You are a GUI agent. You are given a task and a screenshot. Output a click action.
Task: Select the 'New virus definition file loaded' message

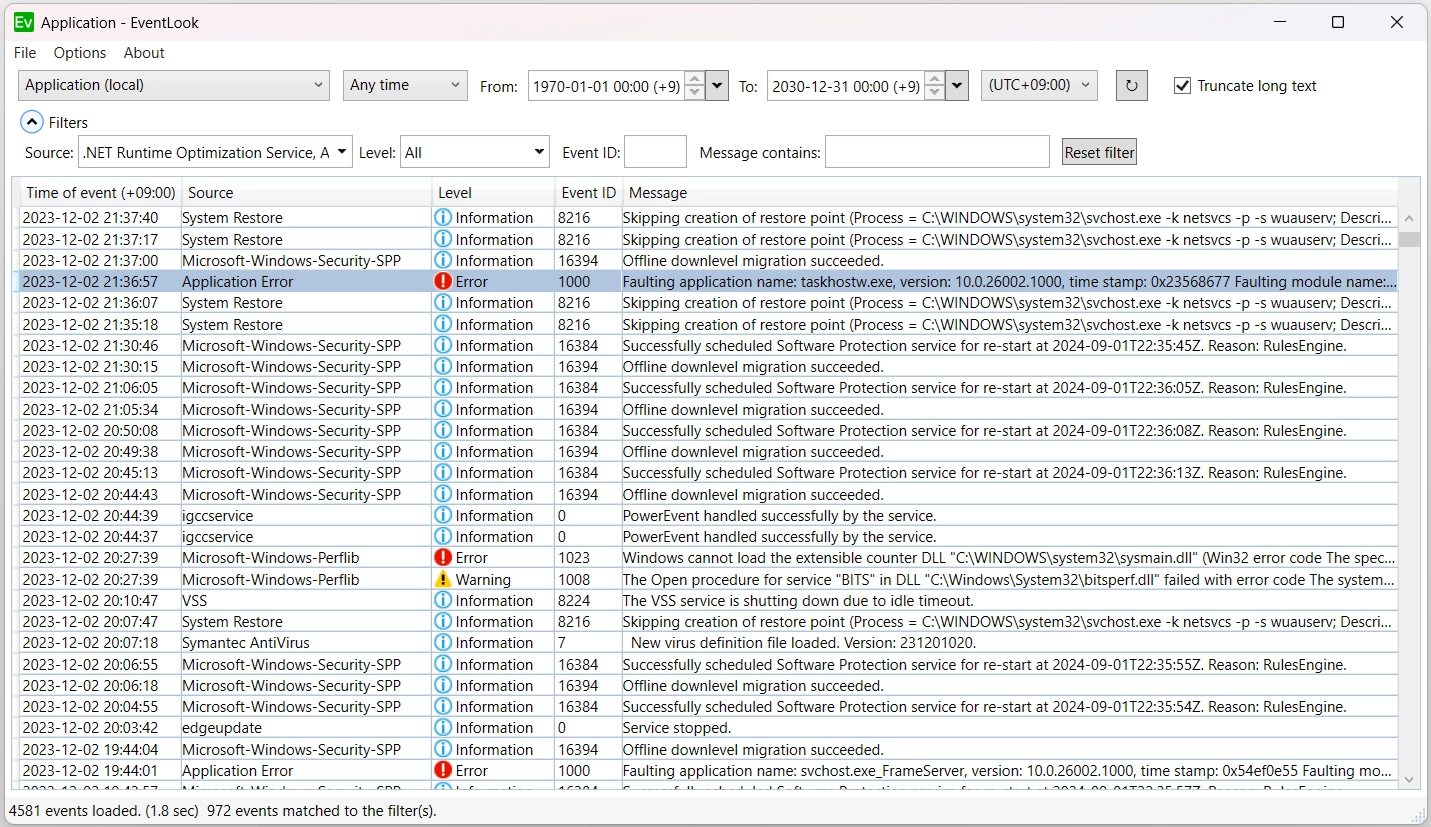click(x=1010, y=643)
